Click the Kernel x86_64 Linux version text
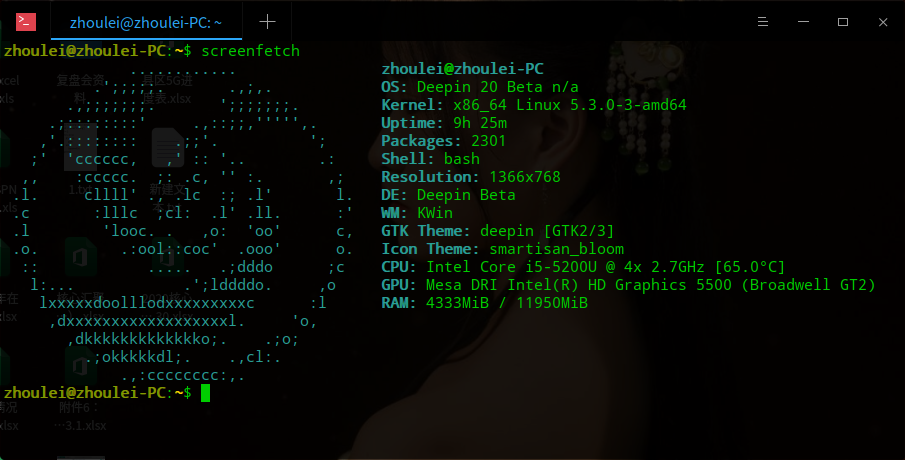Viewport: 905px width, 460px height. [x=570, y=105]
